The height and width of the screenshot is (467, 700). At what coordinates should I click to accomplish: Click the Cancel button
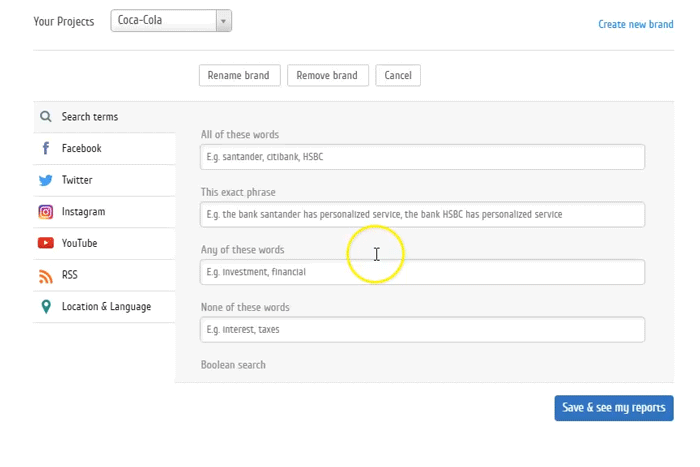398,76
